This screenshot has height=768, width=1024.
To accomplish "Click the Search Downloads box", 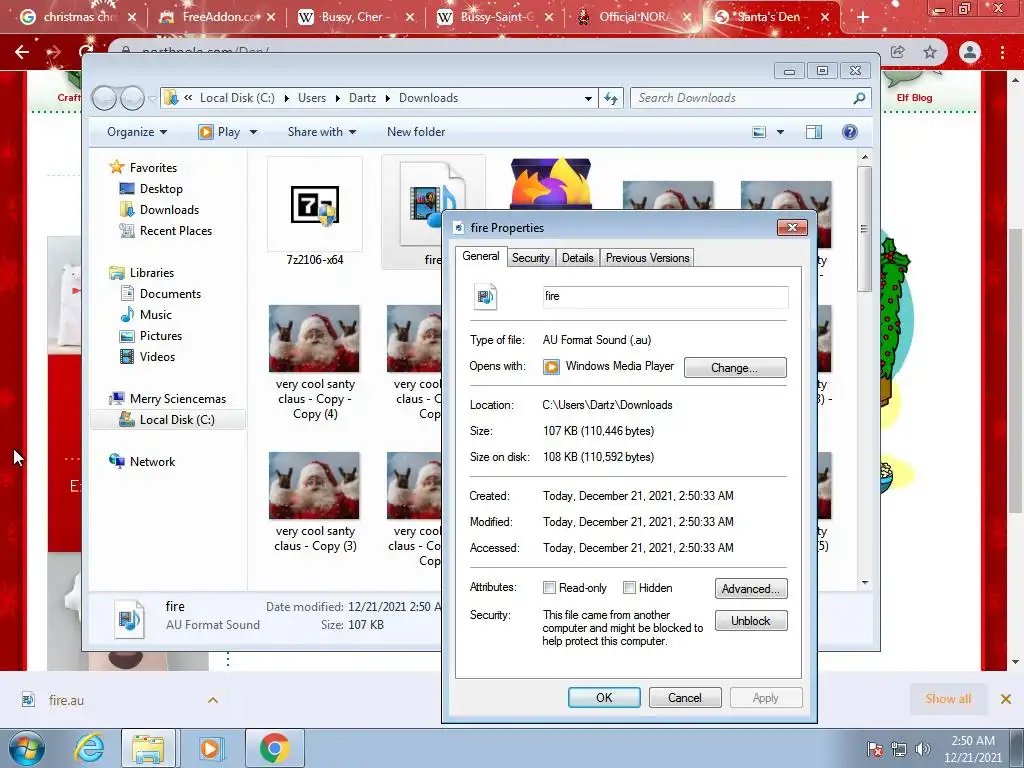I will (x=750, y=98).
